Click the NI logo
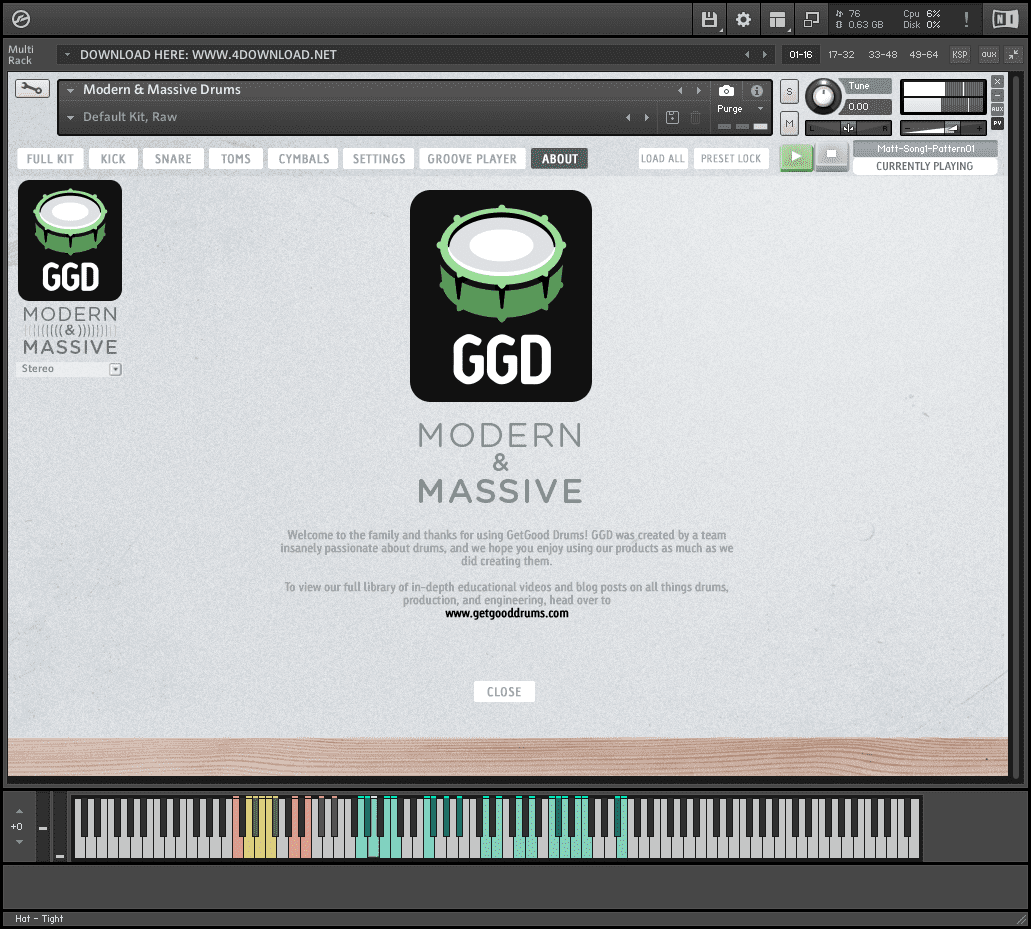The image size is (1031, 929). tap(1005, 20)
